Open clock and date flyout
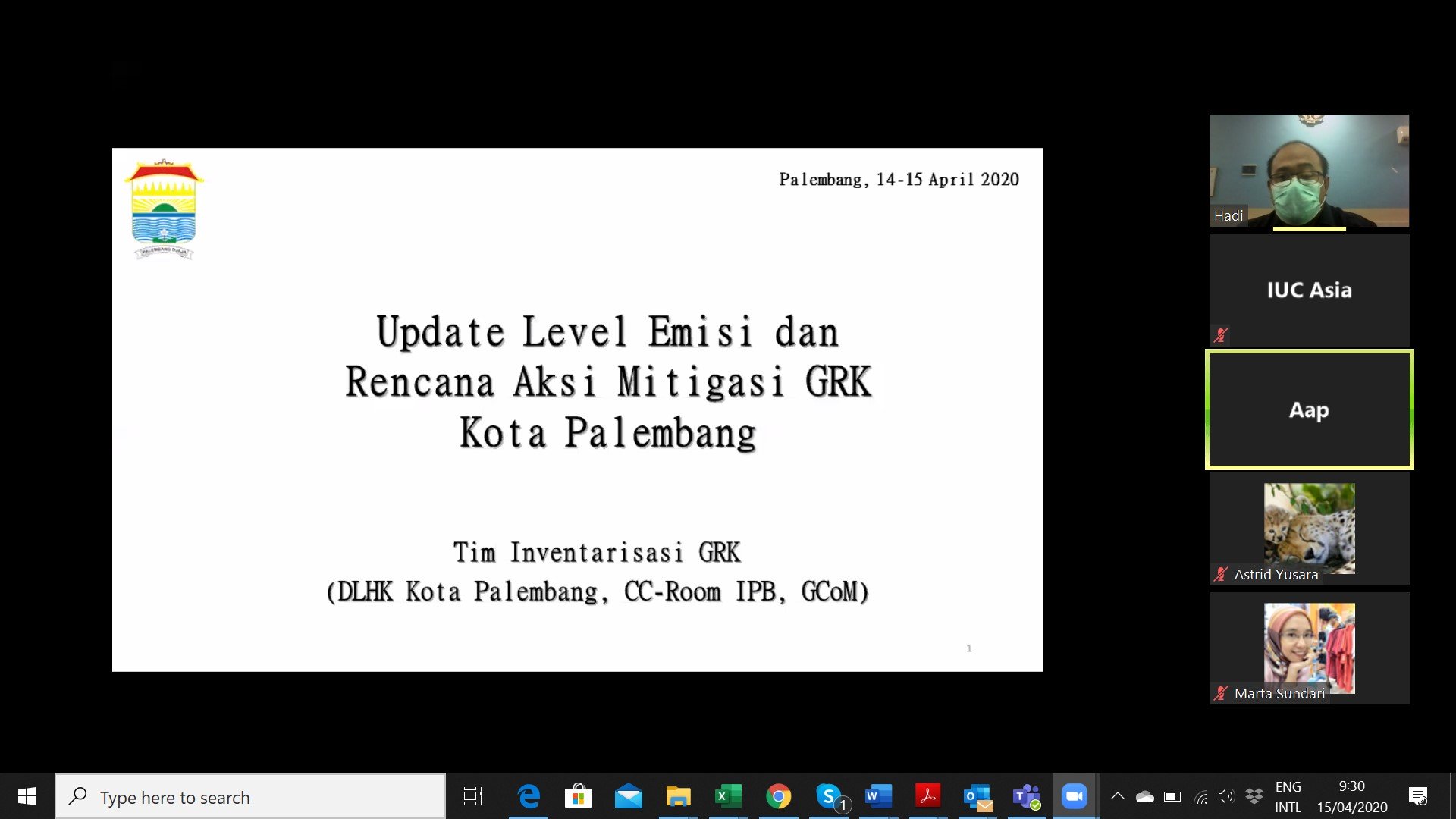The image size is (1456, 819). coord(1351,796)
